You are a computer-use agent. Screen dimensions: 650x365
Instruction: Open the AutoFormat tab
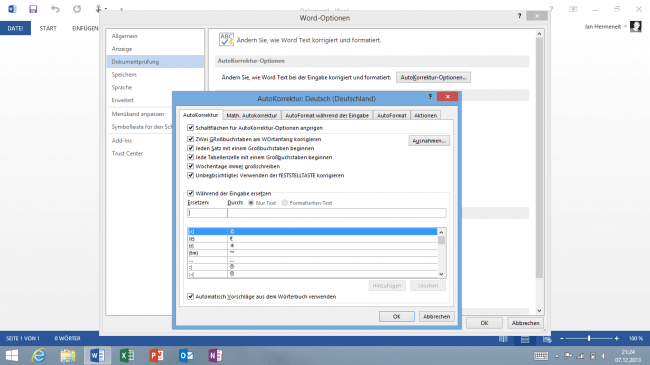(391, 115)
